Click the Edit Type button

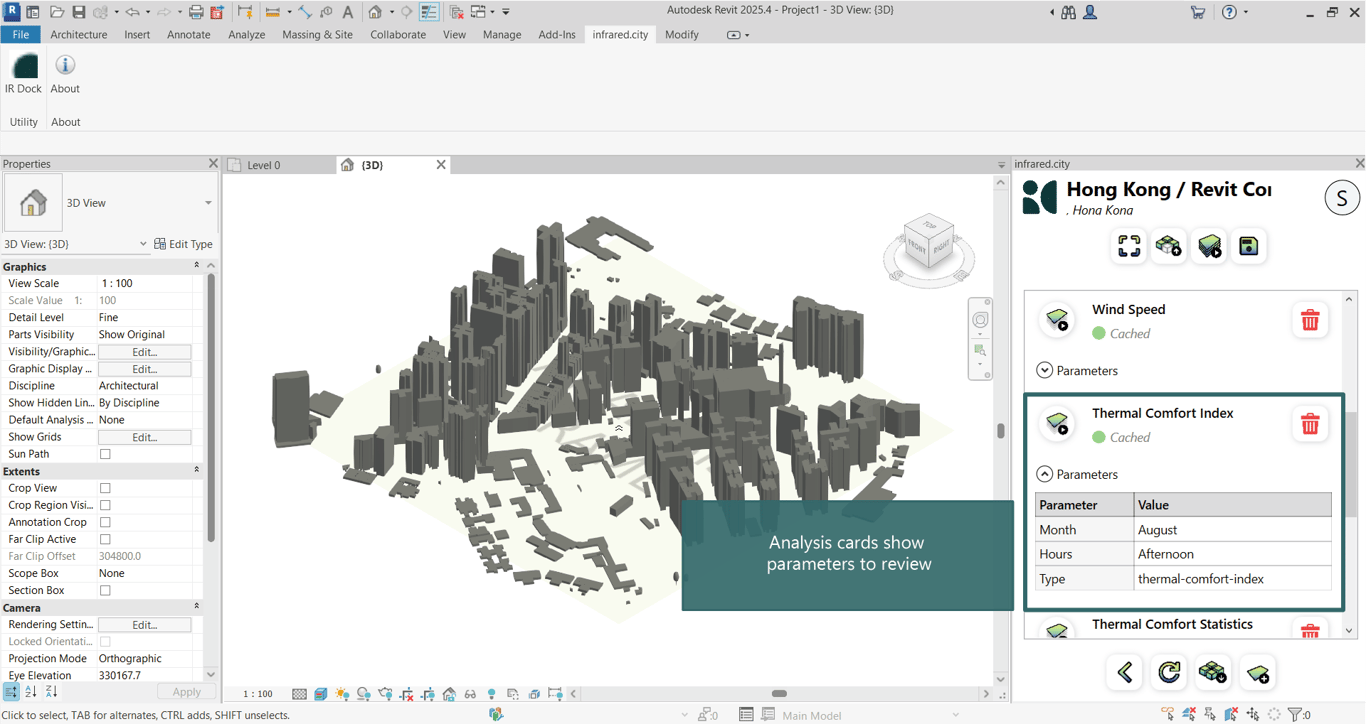183,244
